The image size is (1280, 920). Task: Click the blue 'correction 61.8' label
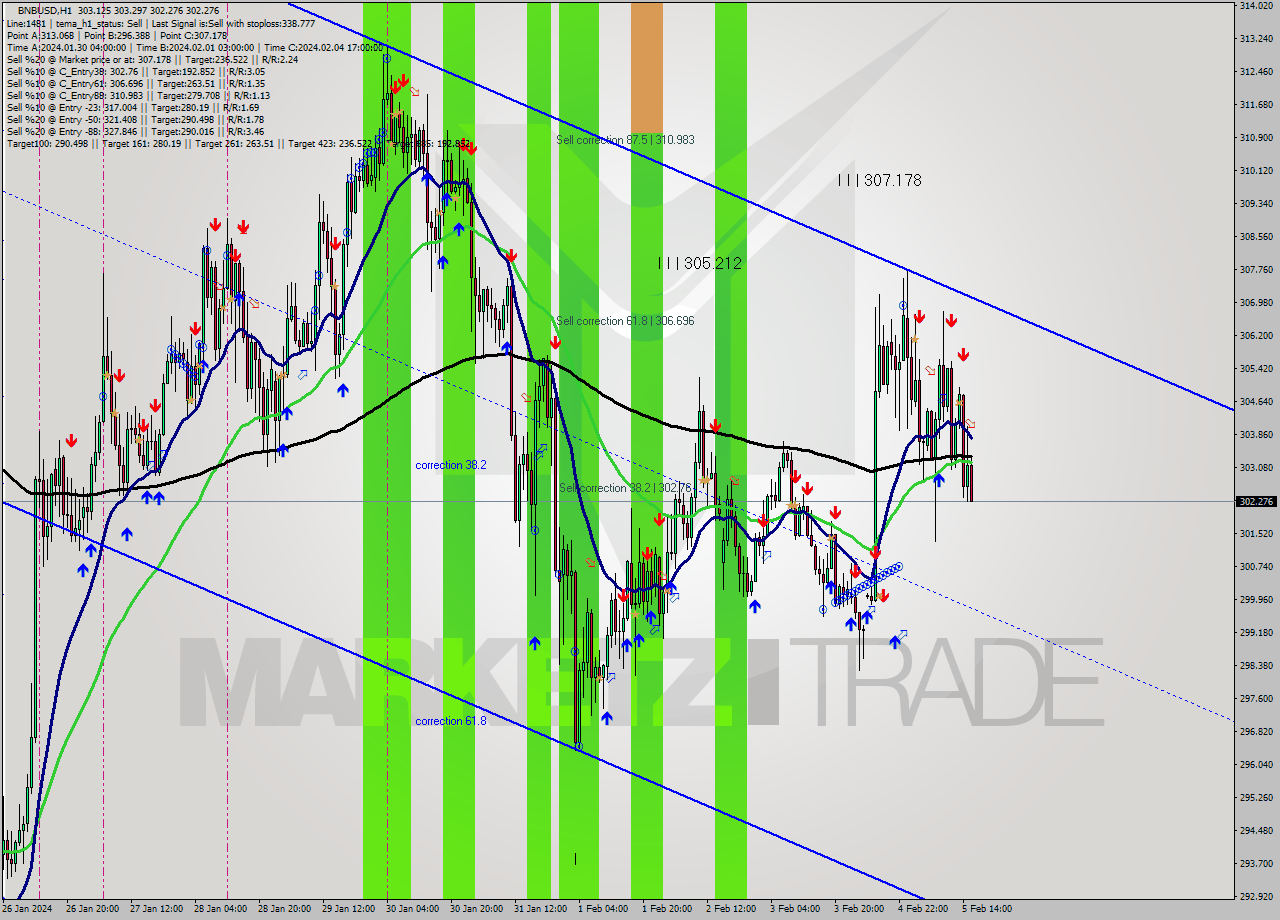pyautogui.click(x=451, y=721)
